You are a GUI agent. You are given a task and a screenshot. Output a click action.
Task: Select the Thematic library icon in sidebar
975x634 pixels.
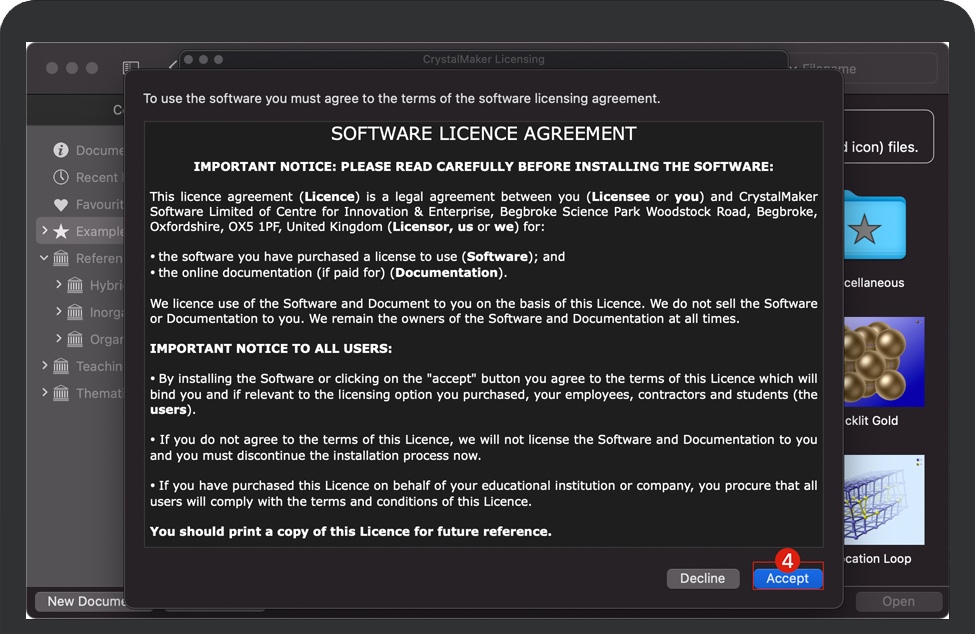tap(61, 393)
